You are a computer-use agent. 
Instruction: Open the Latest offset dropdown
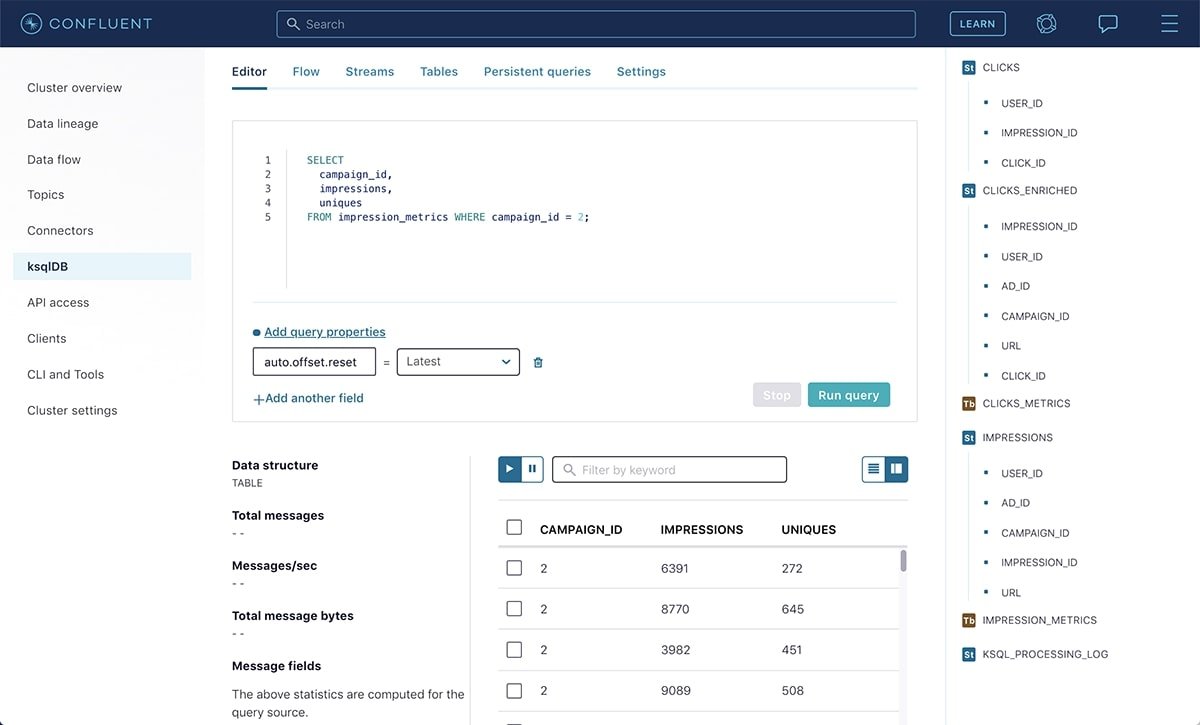tap(458, 362)
